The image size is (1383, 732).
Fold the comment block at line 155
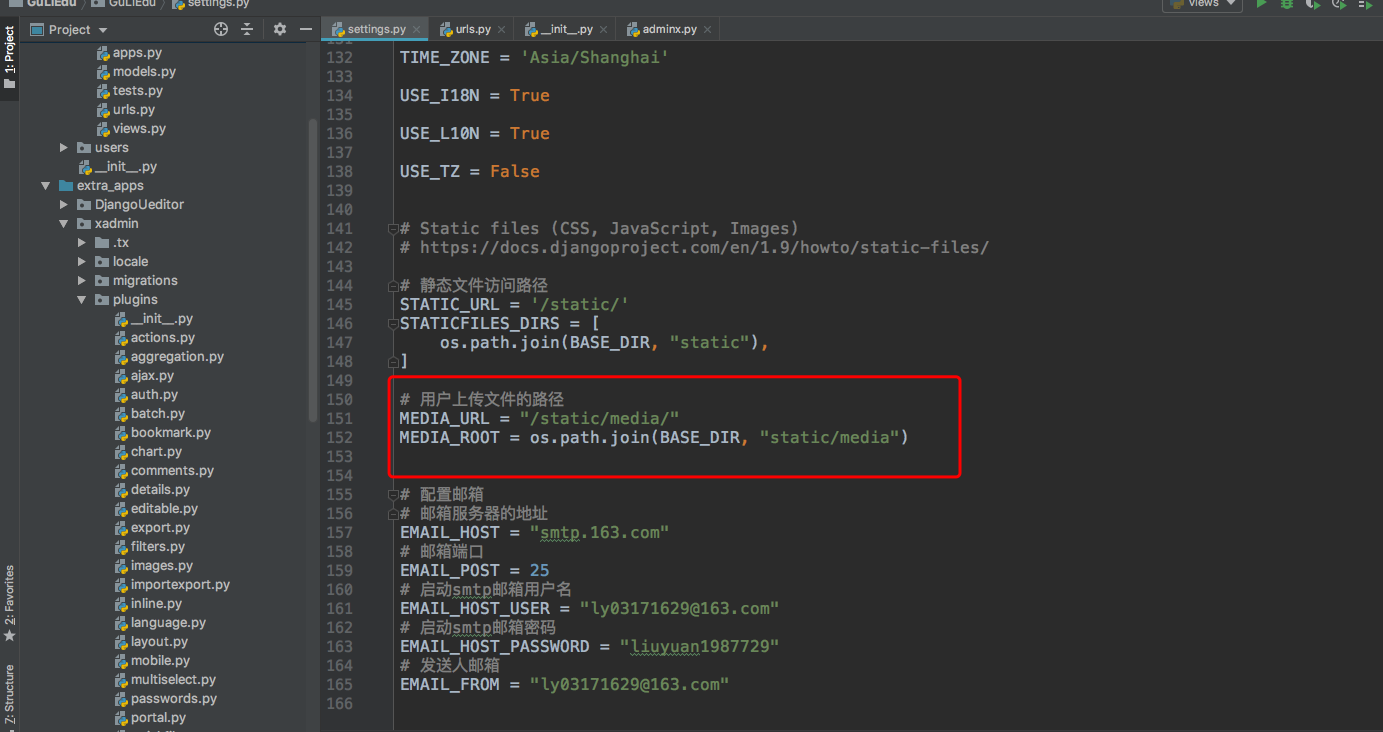click(393, 495)
